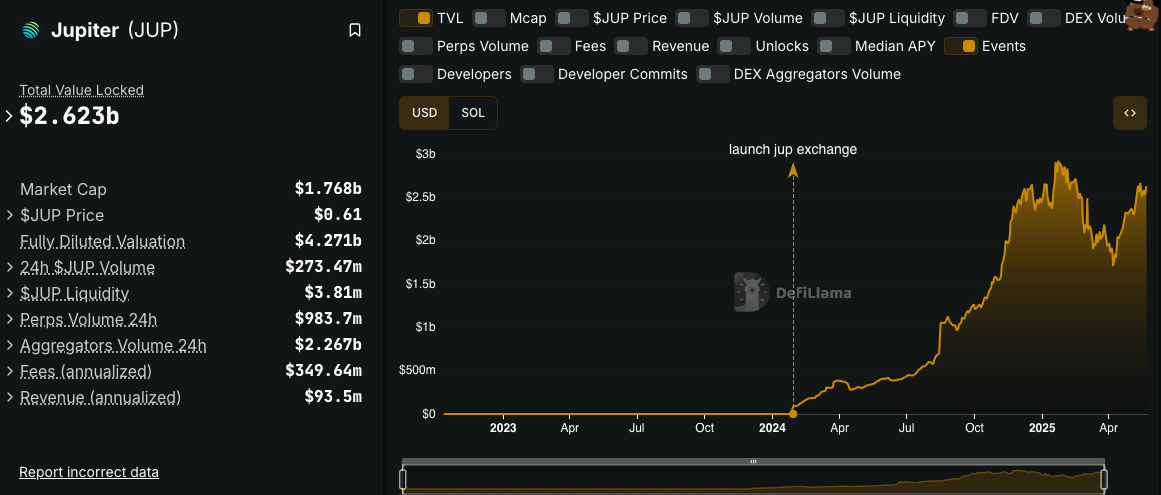This screenshot has width=1161, height=495.
Task: Click the Report incorrect data link
Action: (x=89, y=472)
